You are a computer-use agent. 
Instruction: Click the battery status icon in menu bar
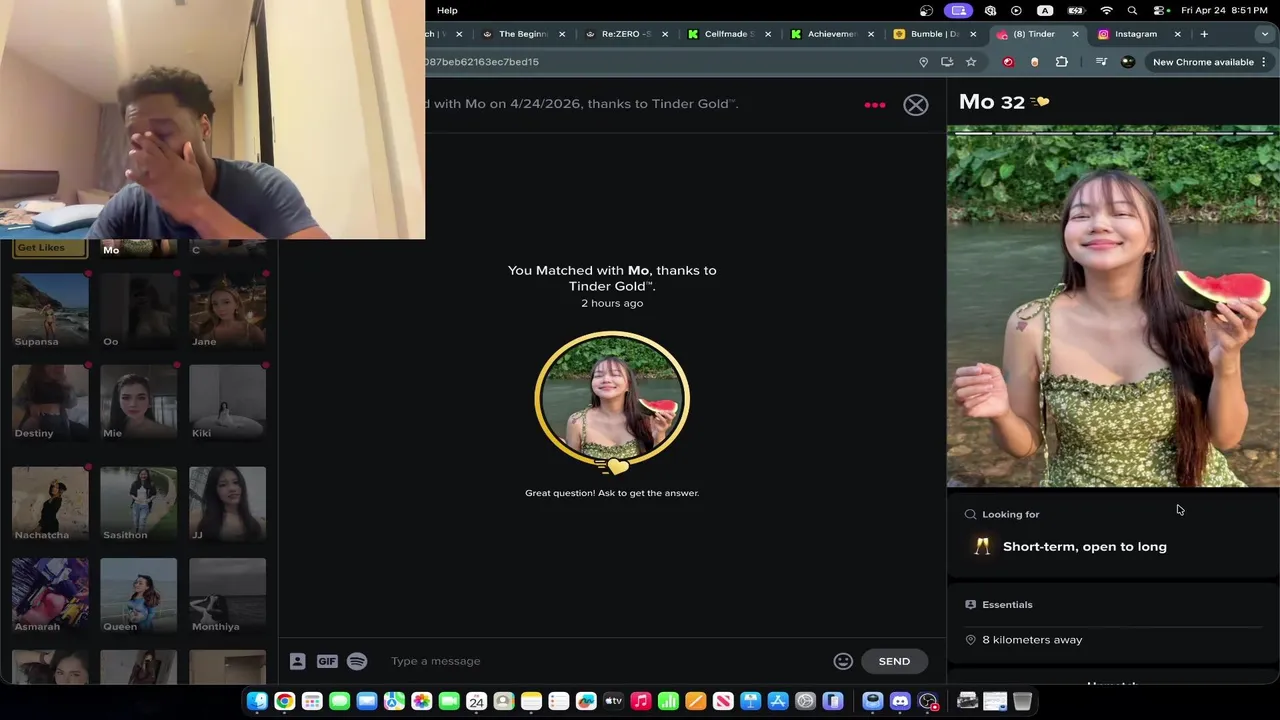(1076, 10)
